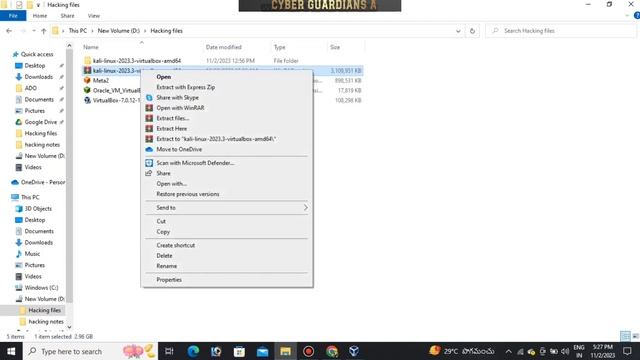This screenshot has height=360, width=640.
Task: Select the Meta2 file icon
Action: point(87,80)
